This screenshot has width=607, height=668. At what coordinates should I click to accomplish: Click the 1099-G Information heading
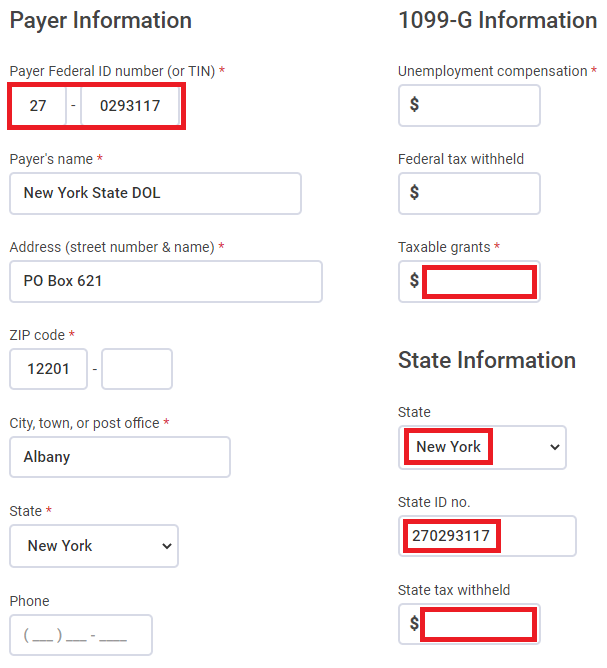497,20
